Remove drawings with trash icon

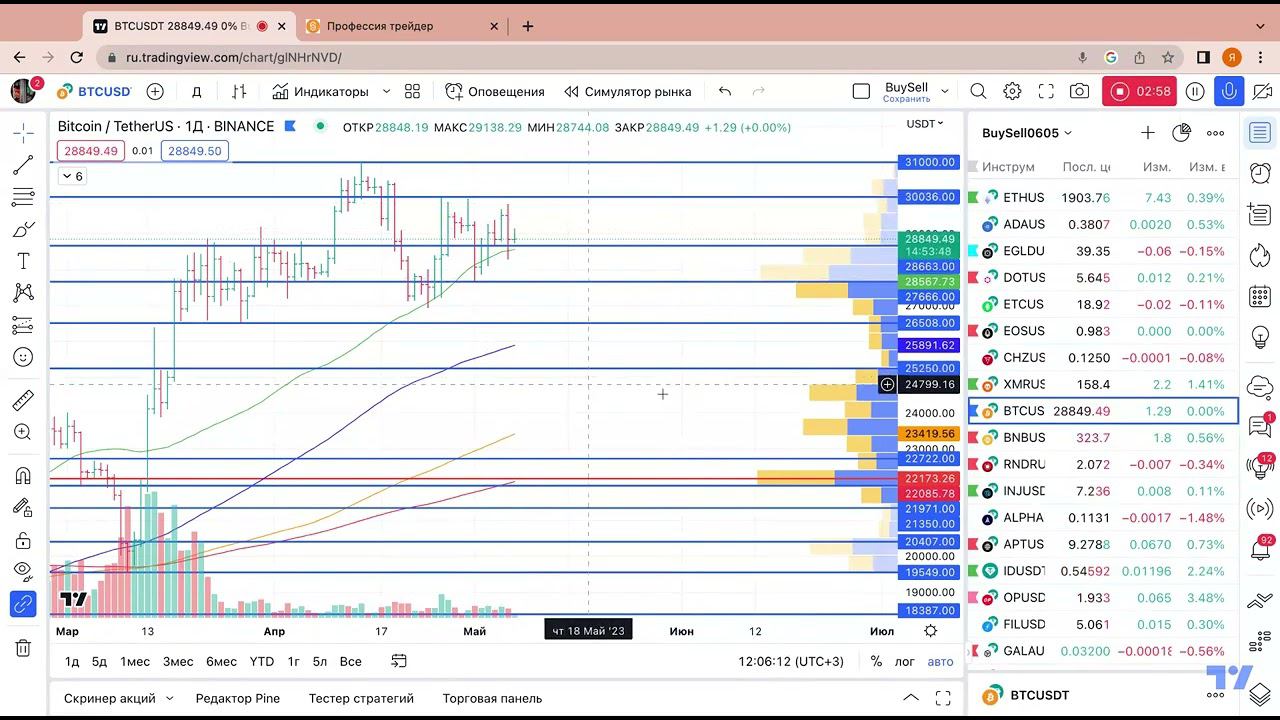tap(23, 648)
